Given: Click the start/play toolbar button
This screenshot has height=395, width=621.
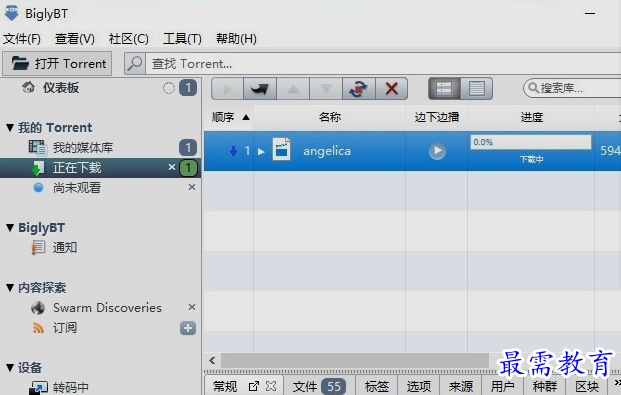Looking at the screenshot, I should (x=227, y=88).
